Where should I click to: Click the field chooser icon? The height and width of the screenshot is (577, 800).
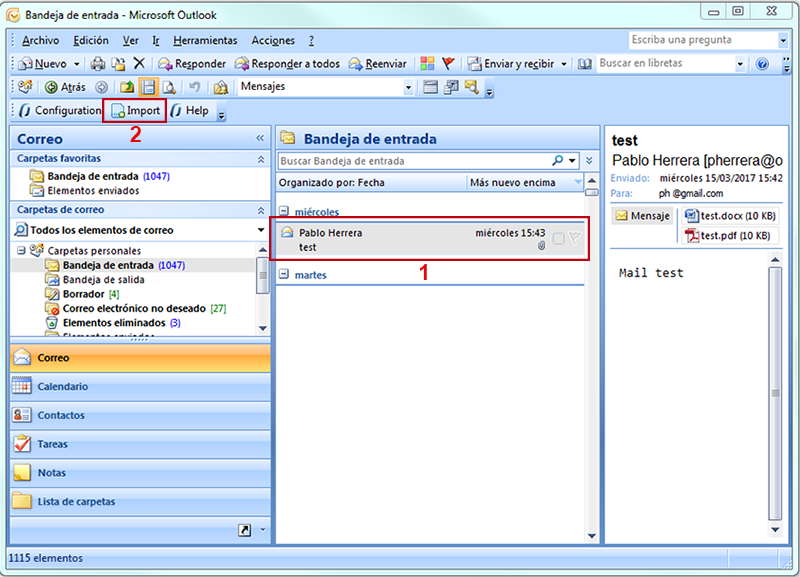click(x=451, y=87)
